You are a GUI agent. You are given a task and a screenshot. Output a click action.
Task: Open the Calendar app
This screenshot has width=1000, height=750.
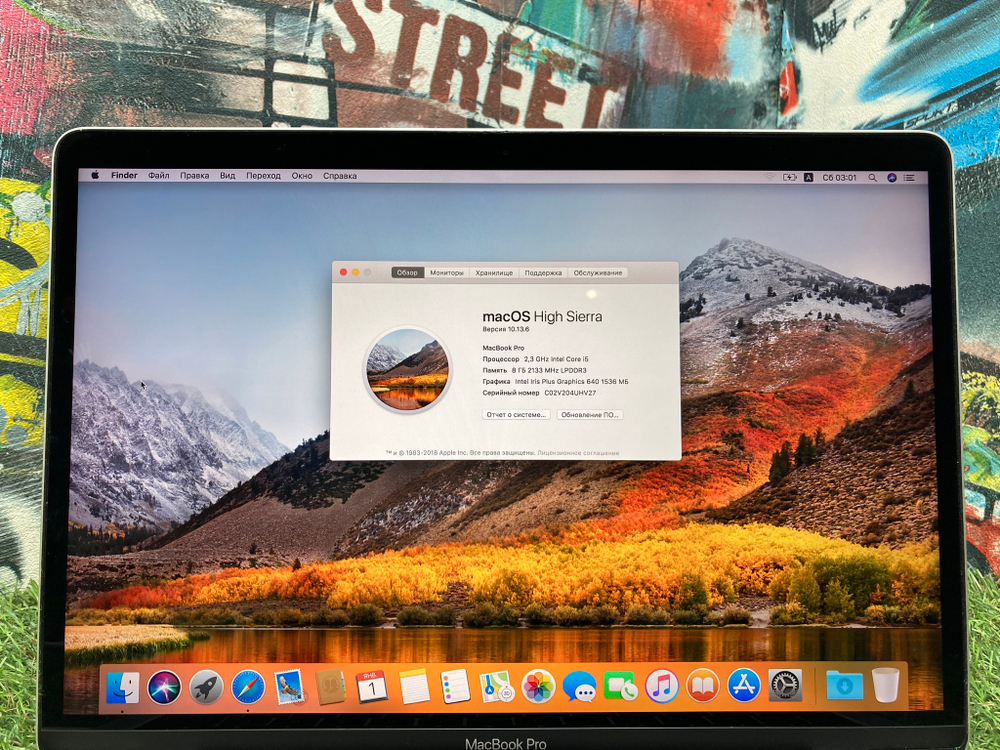click(x=370, y=688)
